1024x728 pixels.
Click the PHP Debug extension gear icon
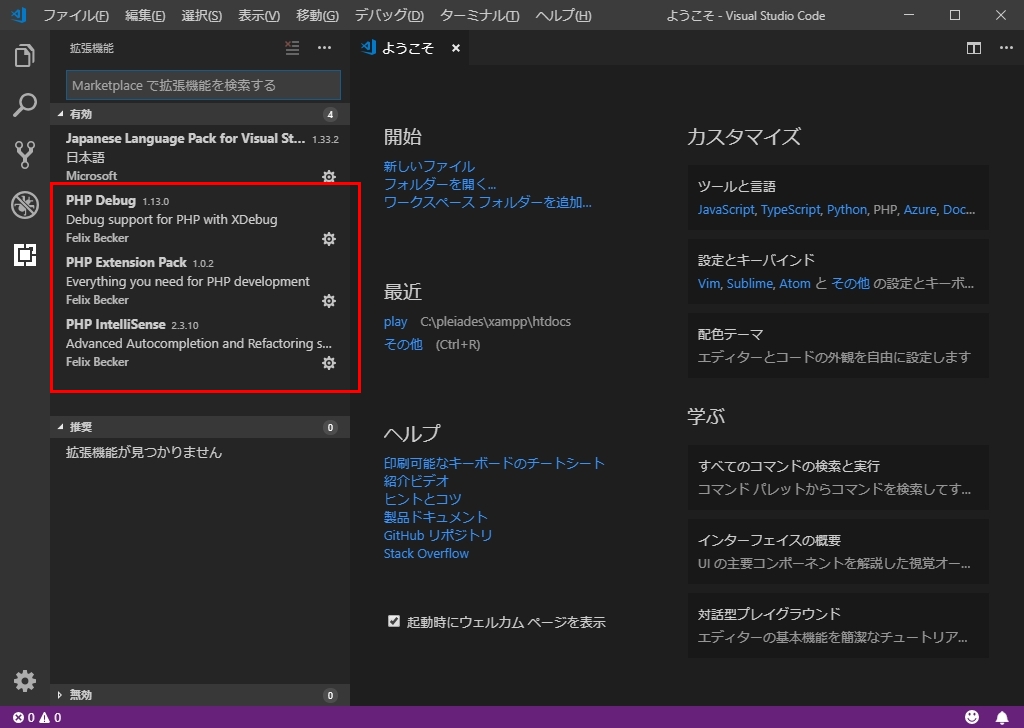pos(328,239)
